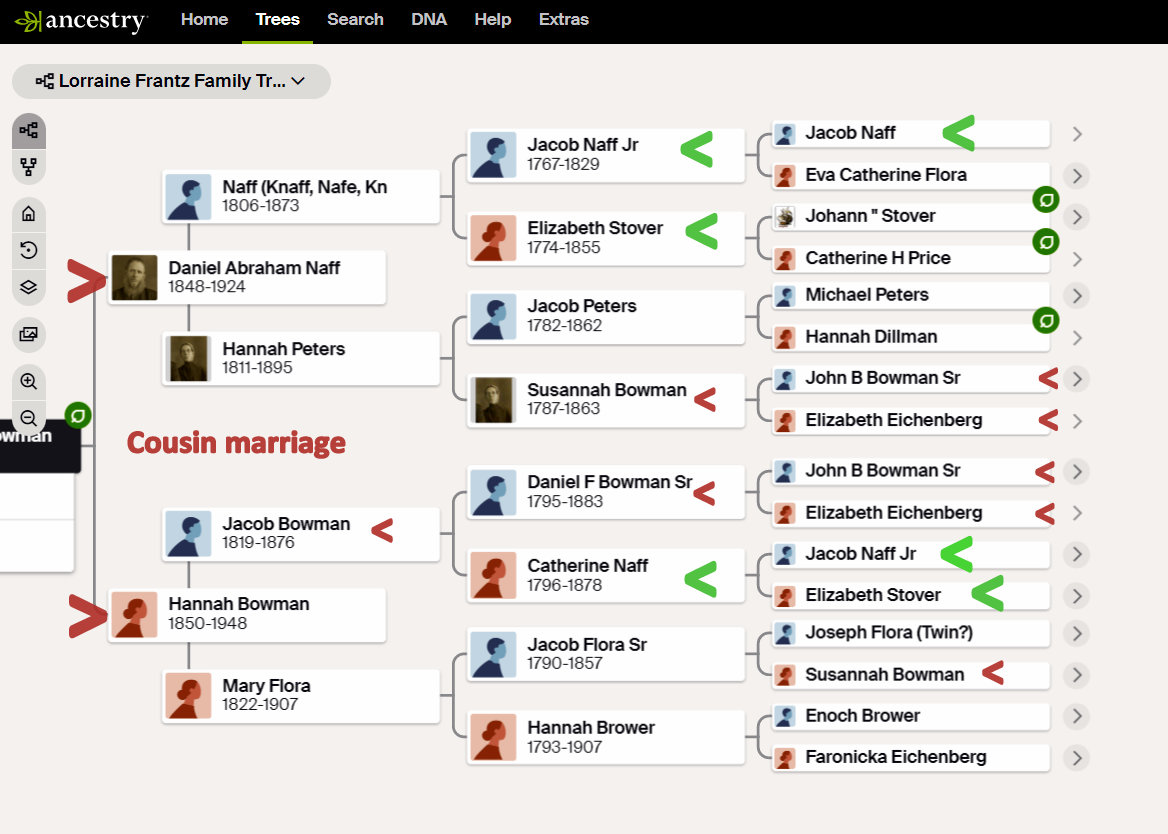Viewport: 1168px width, 834px height.
Task: Select Daniel Abraham Naff's photo card
Action: pyautogui.click(x=246, y=277)
